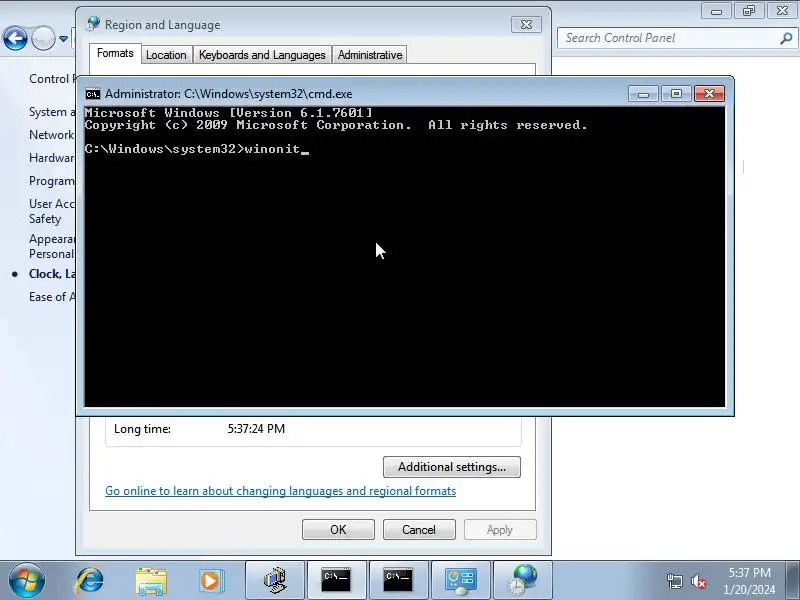Click inside the command prompt console area
This screenshot has width=800, height=600.
pos(404,257)
